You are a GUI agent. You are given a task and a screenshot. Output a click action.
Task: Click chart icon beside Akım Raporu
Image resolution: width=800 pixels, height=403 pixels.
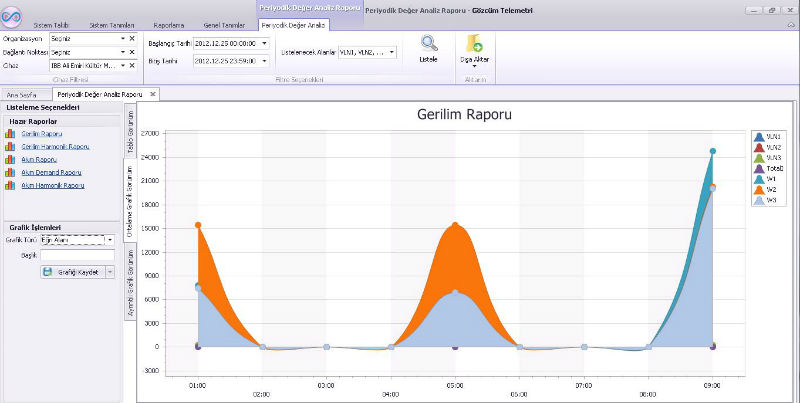point(11,159)
